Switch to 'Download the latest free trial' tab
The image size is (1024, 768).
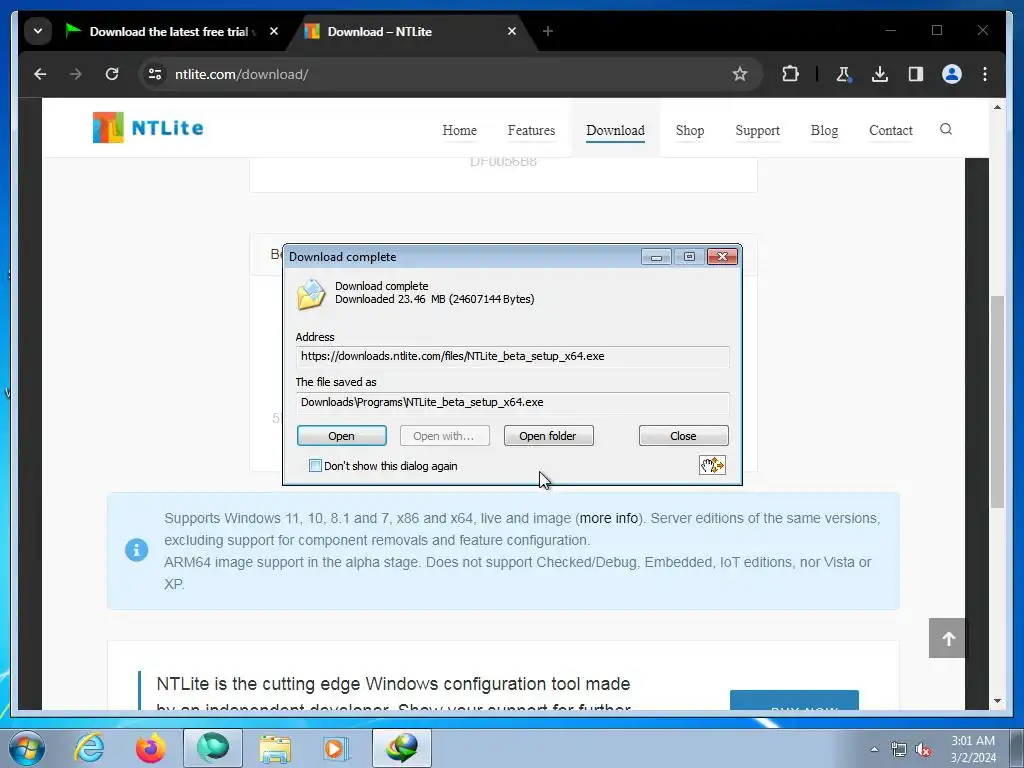[172, 31]
